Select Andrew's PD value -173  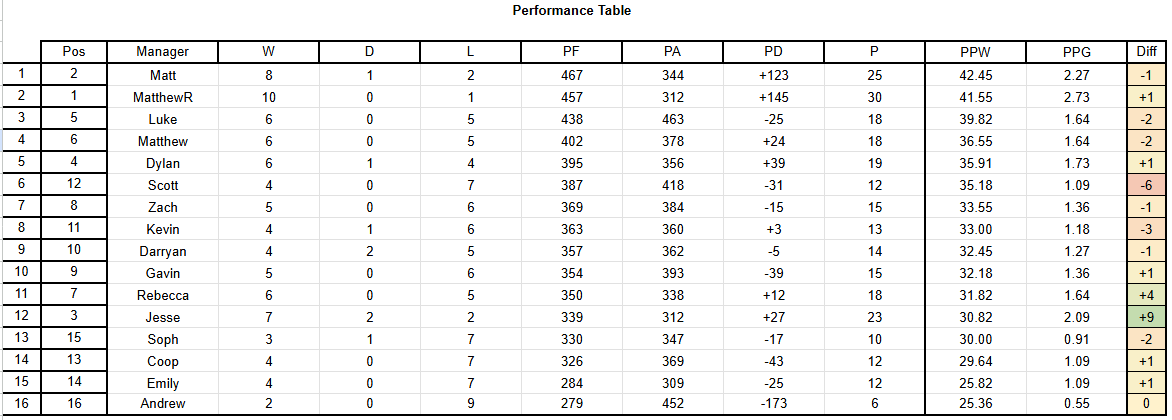click(773, 404)
